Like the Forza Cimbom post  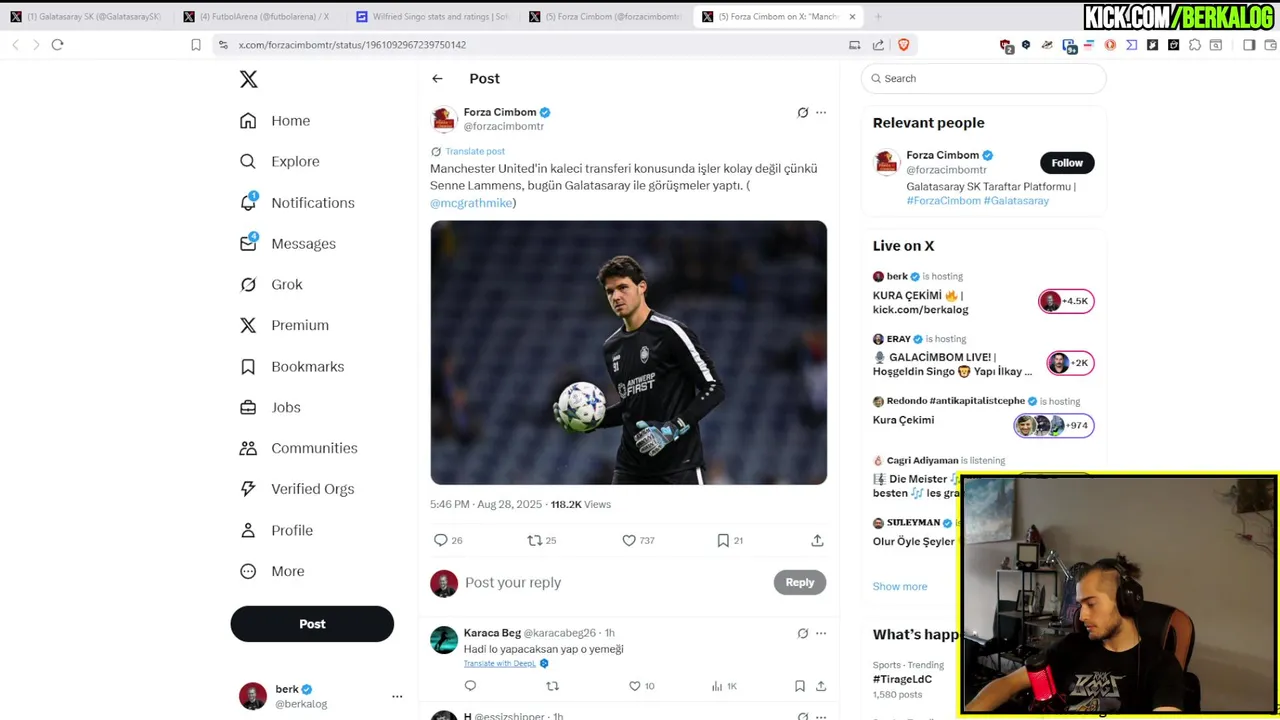[x=638, y=540]
